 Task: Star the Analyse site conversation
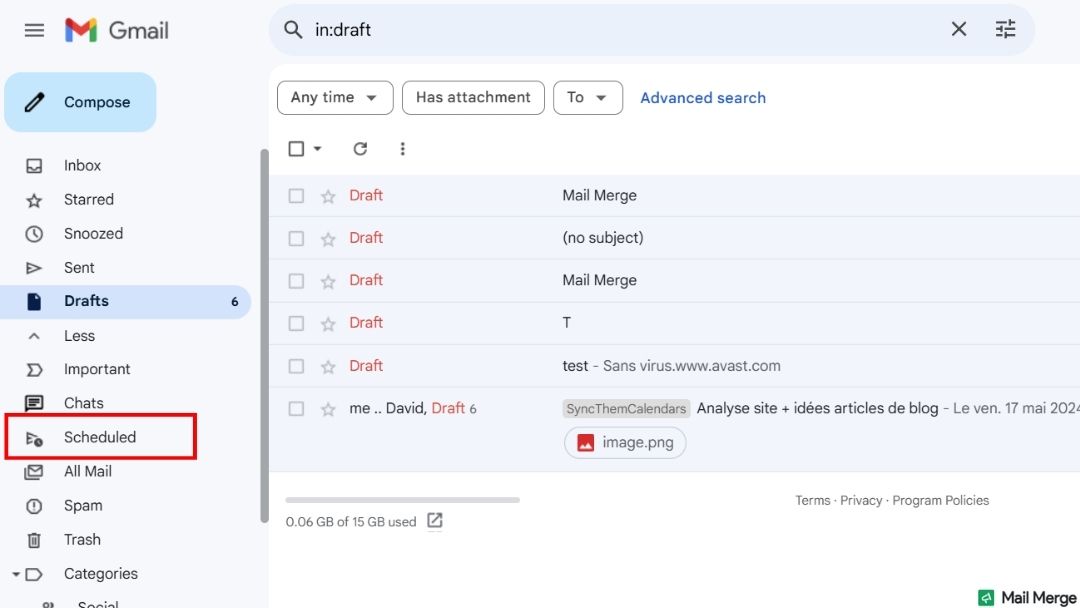tap(328, 410)
